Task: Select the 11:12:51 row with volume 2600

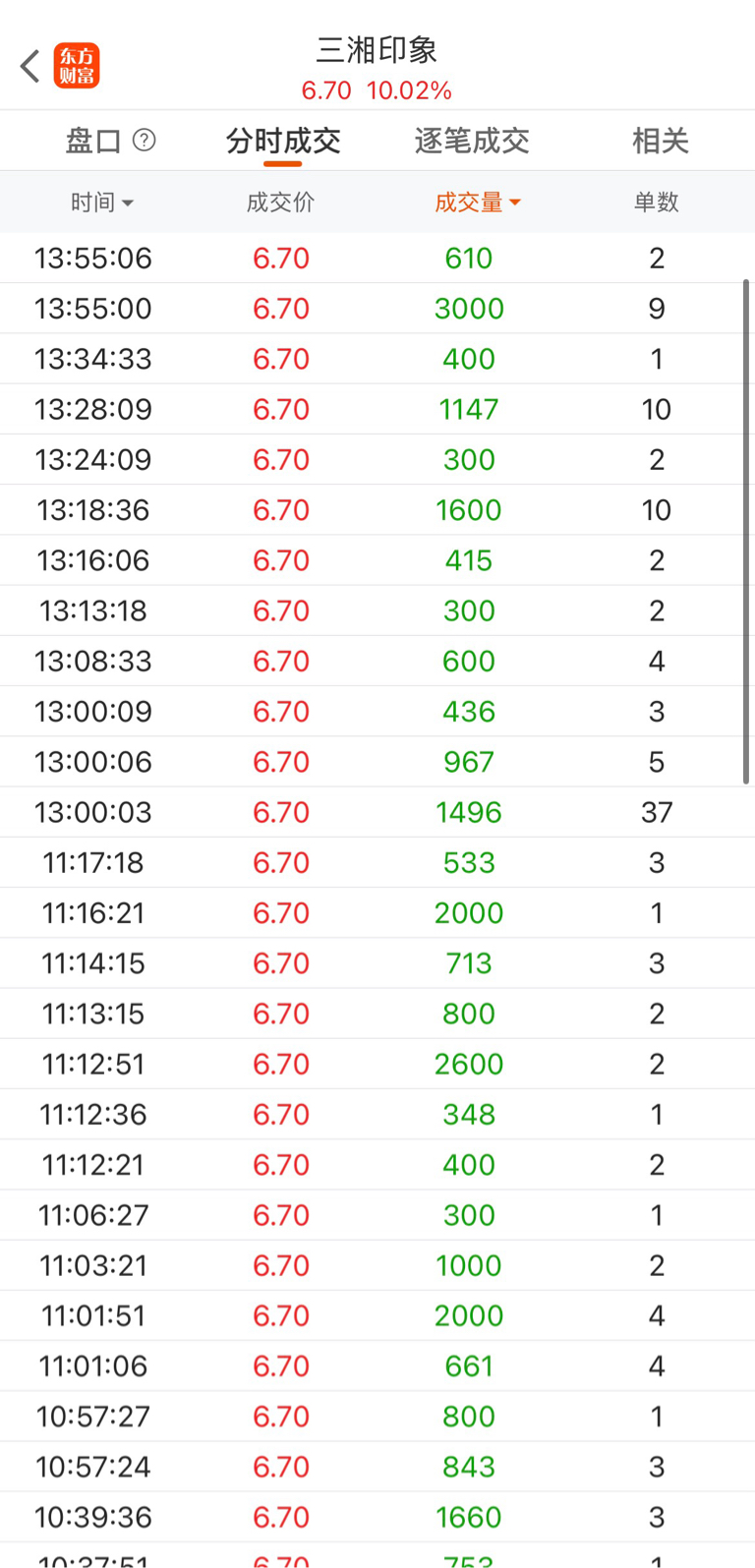Action: [x=377, y=1064]
